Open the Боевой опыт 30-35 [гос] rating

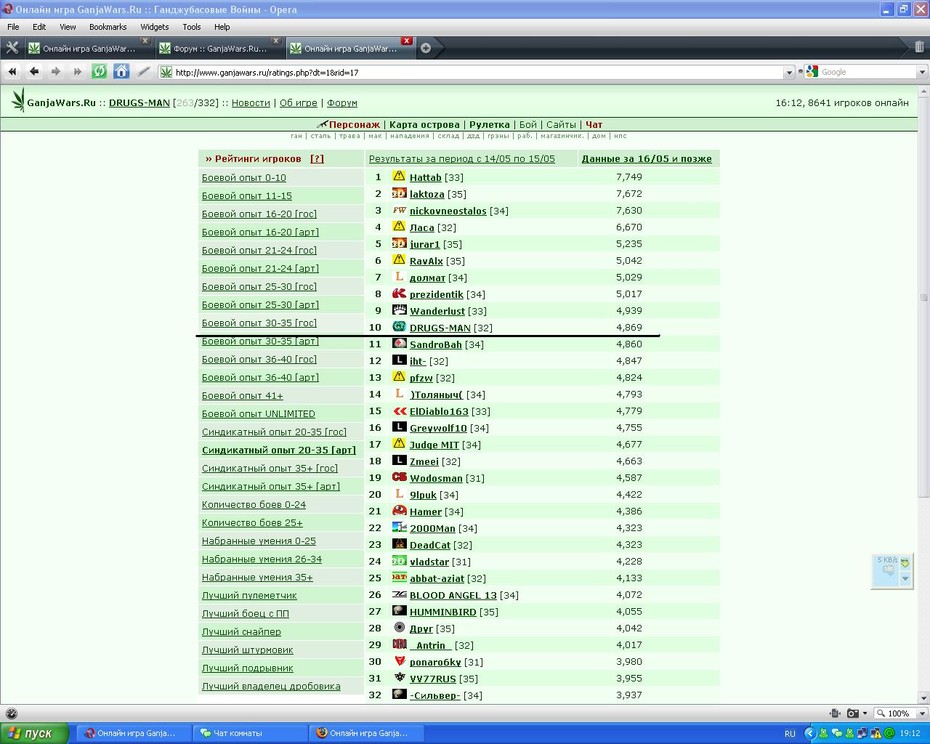259,323
